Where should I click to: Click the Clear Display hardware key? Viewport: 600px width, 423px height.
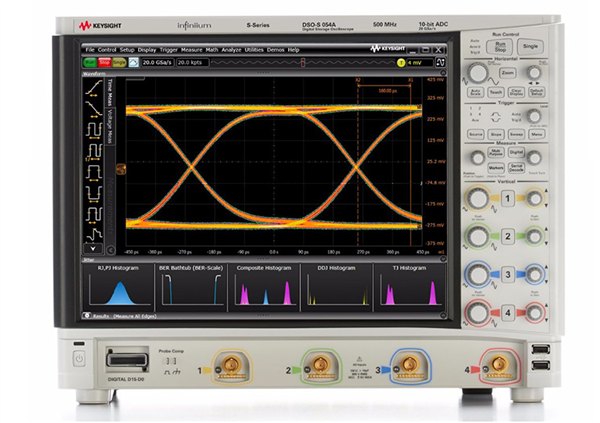pyautogui.click(x=517, y=92)
